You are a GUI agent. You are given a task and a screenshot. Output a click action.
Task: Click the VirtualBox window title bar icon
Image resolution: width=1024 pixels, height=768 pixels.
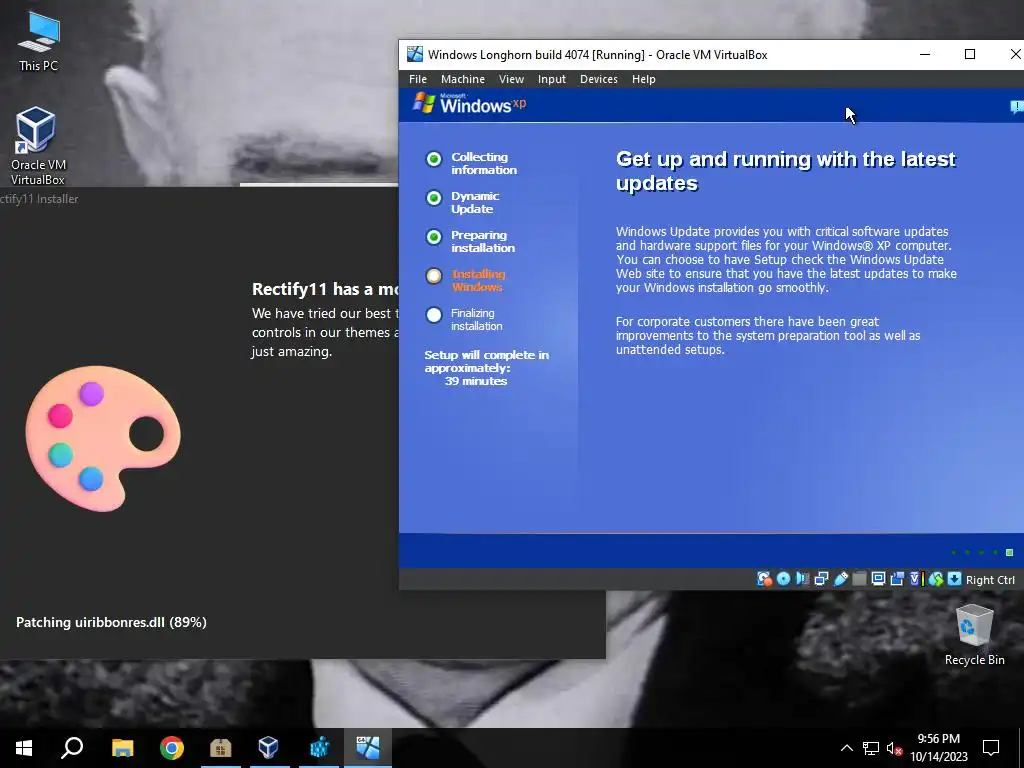pyautogui.click(x=415, y=54)
